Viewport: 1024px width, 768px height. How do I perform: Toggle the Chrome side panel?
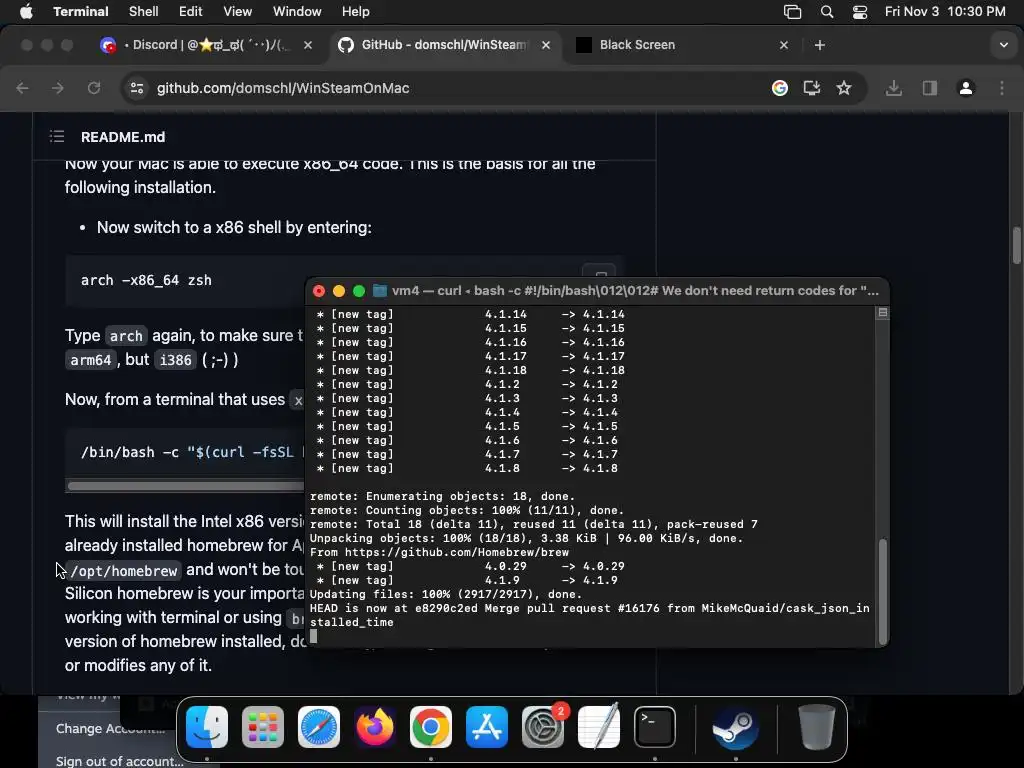pyautogui.click(x=930, y=88)
